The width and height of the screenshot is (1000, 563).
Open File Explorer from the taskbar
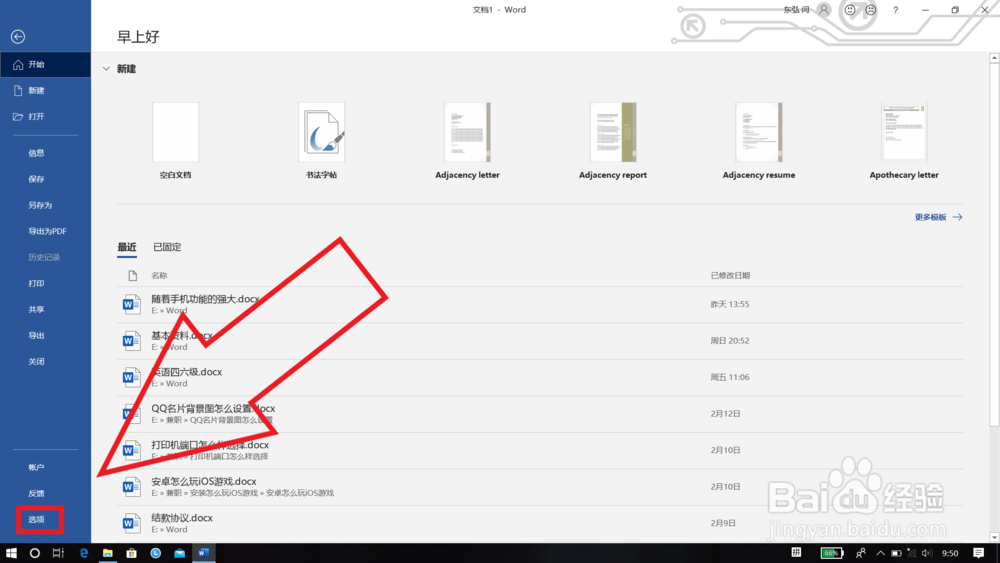(x=107, y=553)
